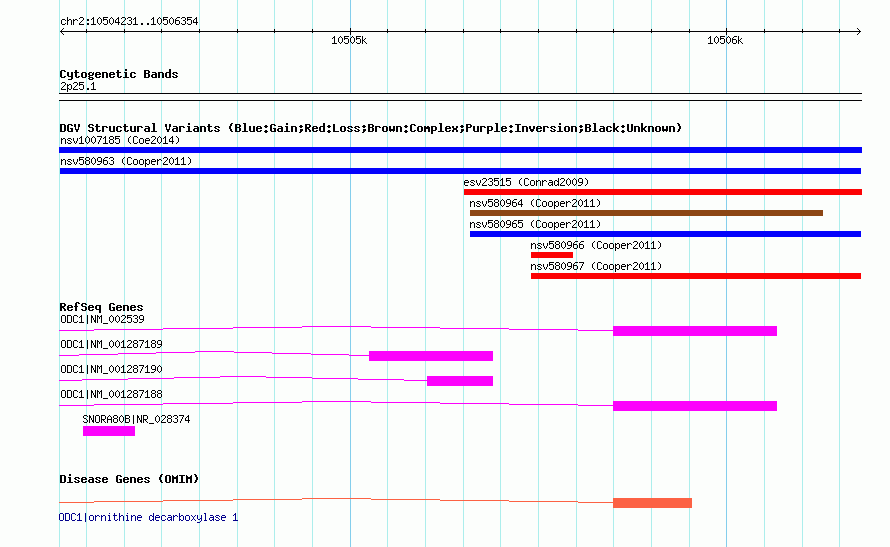Select the nsv580967 (Cooper2011) label
890x547 pixels.
[x=596, y=266]
